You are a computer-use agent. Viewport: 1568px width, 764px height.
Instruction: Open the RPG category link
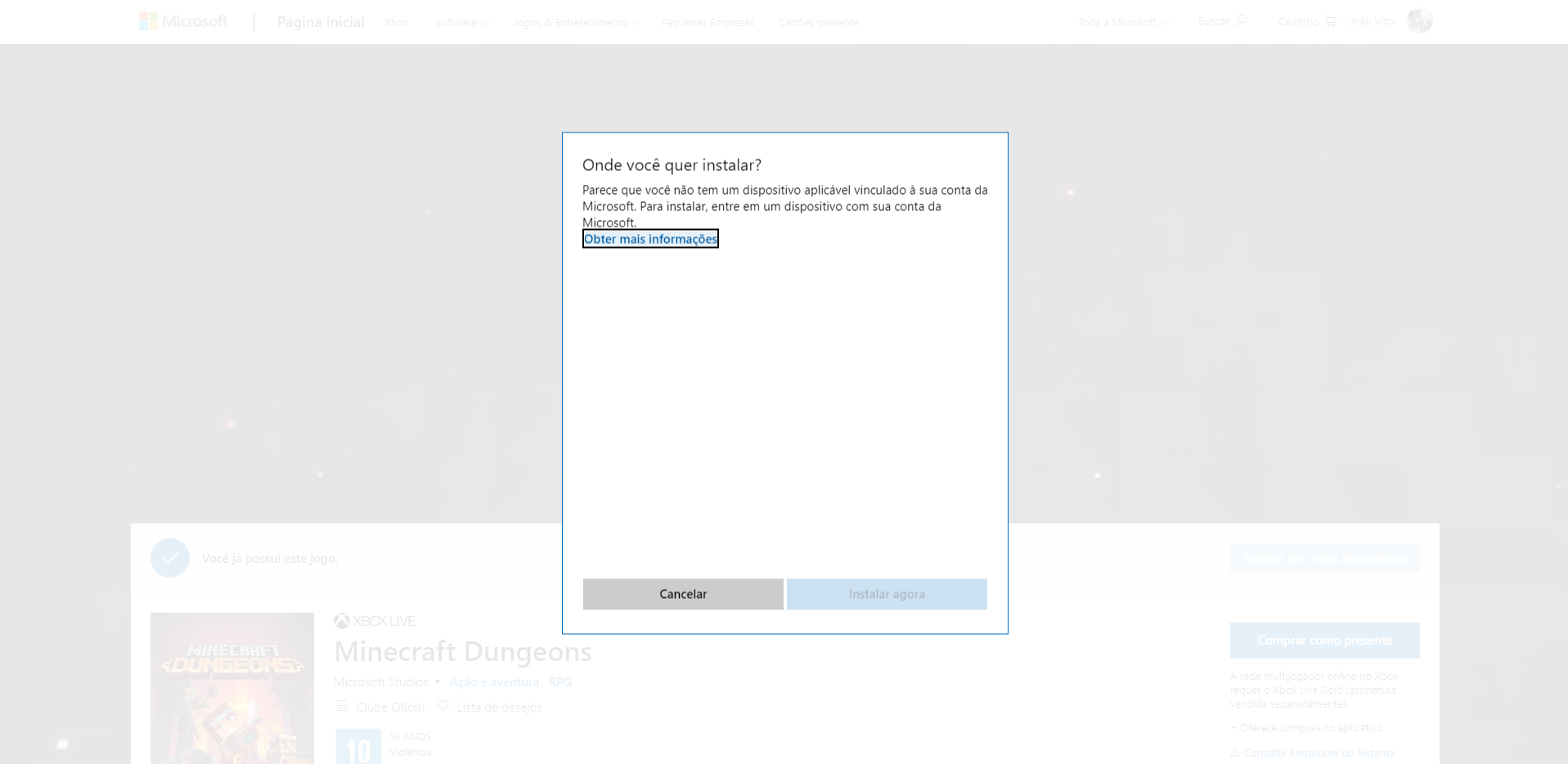pos(560,682)
